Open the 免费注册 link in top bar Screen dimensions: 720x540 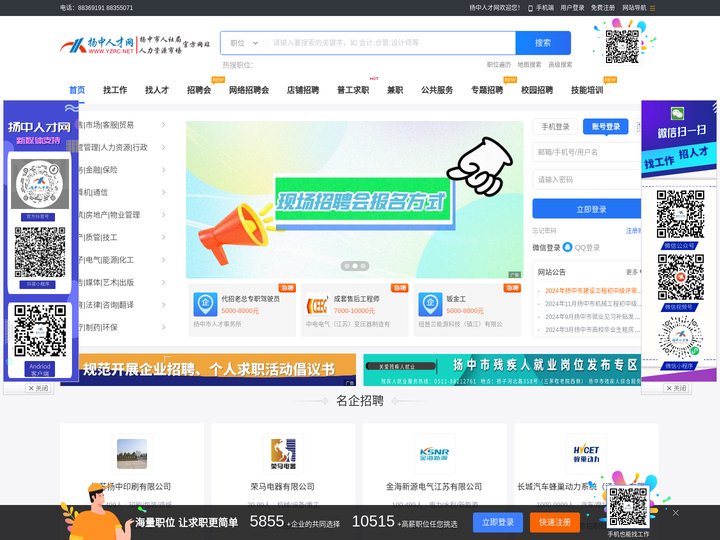pos(602,8)
